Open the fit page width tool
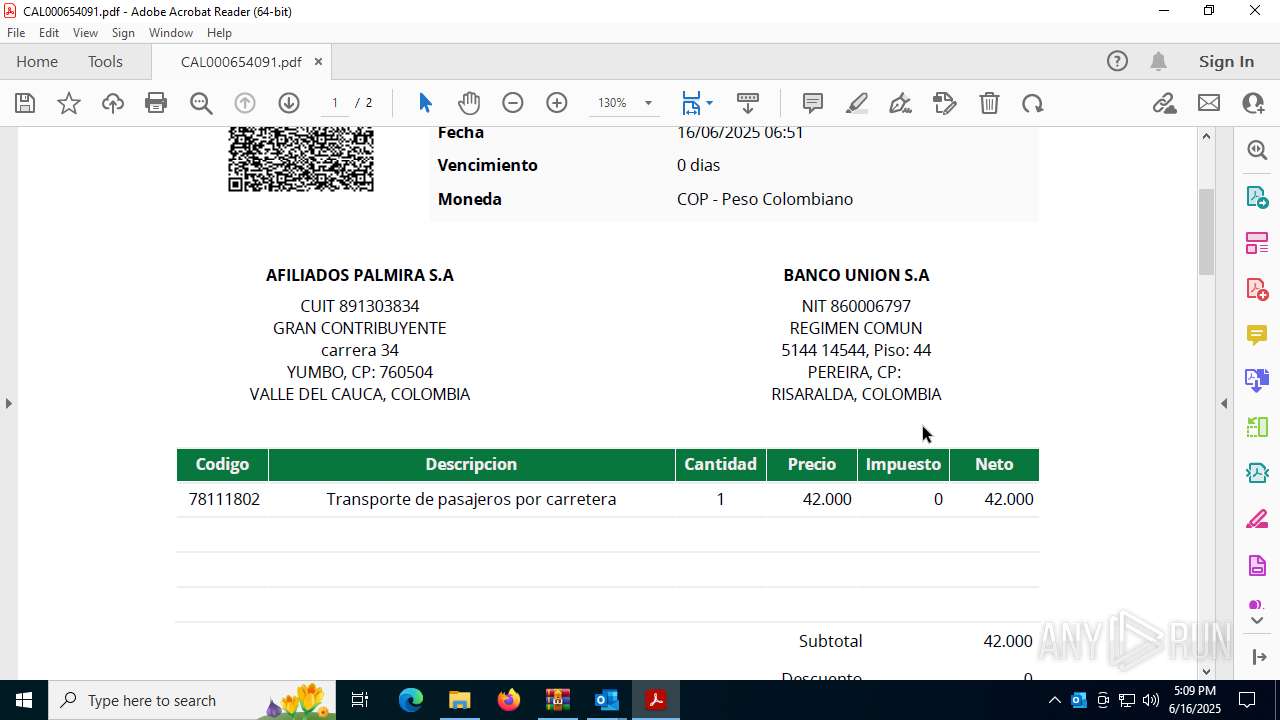Image resolution: width=1280 pixels, height=720 pixels. coord(691,103)
